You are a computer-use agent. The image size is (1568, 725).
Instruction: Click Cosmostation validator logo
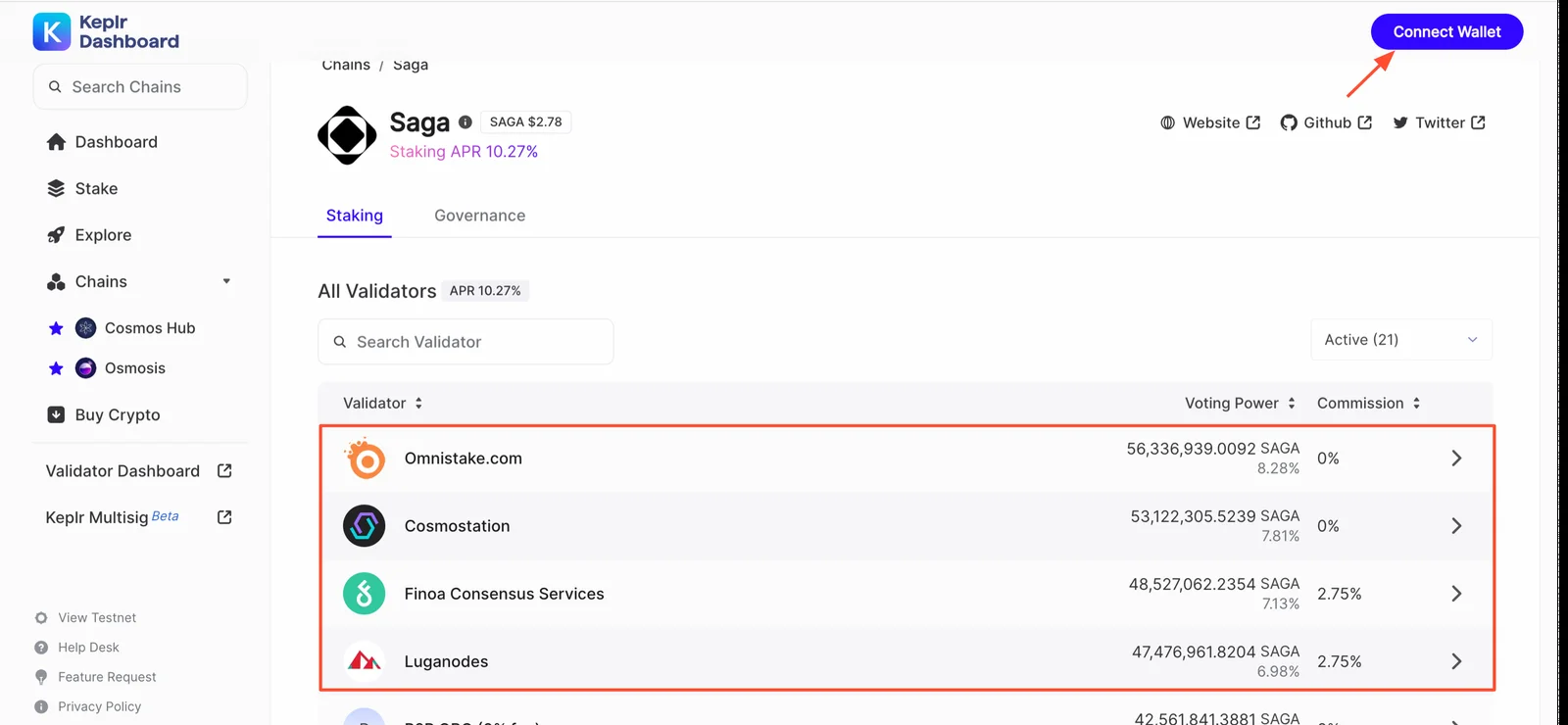[365, 526]
